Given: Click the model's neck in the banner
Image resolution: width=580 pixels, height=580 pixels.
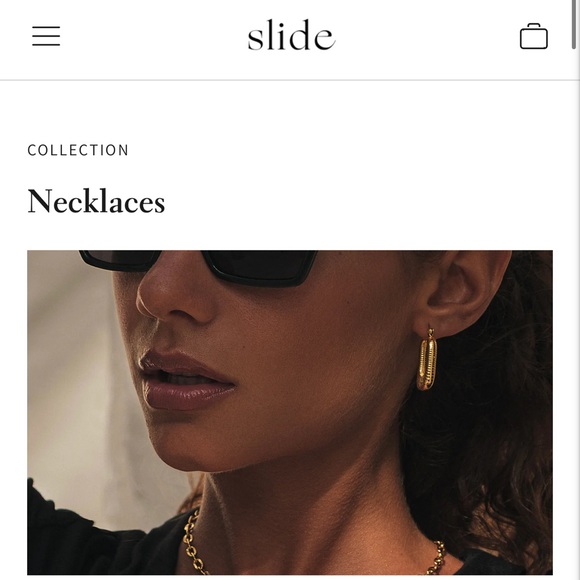Looking at the screenshot, I should [314, 518].
